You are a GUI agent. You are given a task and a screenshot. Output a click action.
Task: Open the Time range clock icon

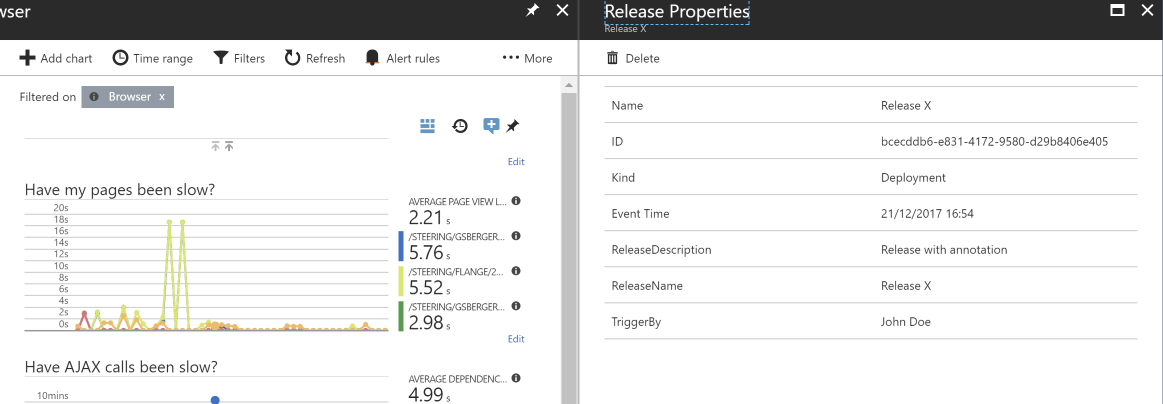point(120,58)
